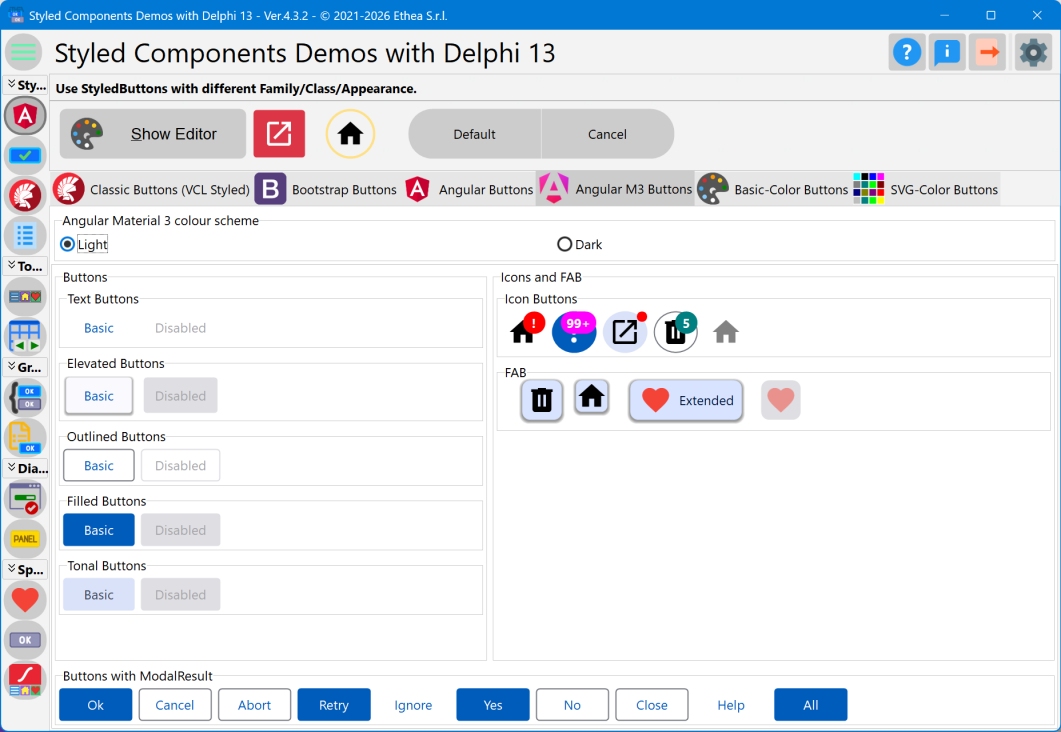The image size is (1061, 732).
Task: Click the orange arrow exit icon
Action: pyautogui.click(x=988, y=52)
